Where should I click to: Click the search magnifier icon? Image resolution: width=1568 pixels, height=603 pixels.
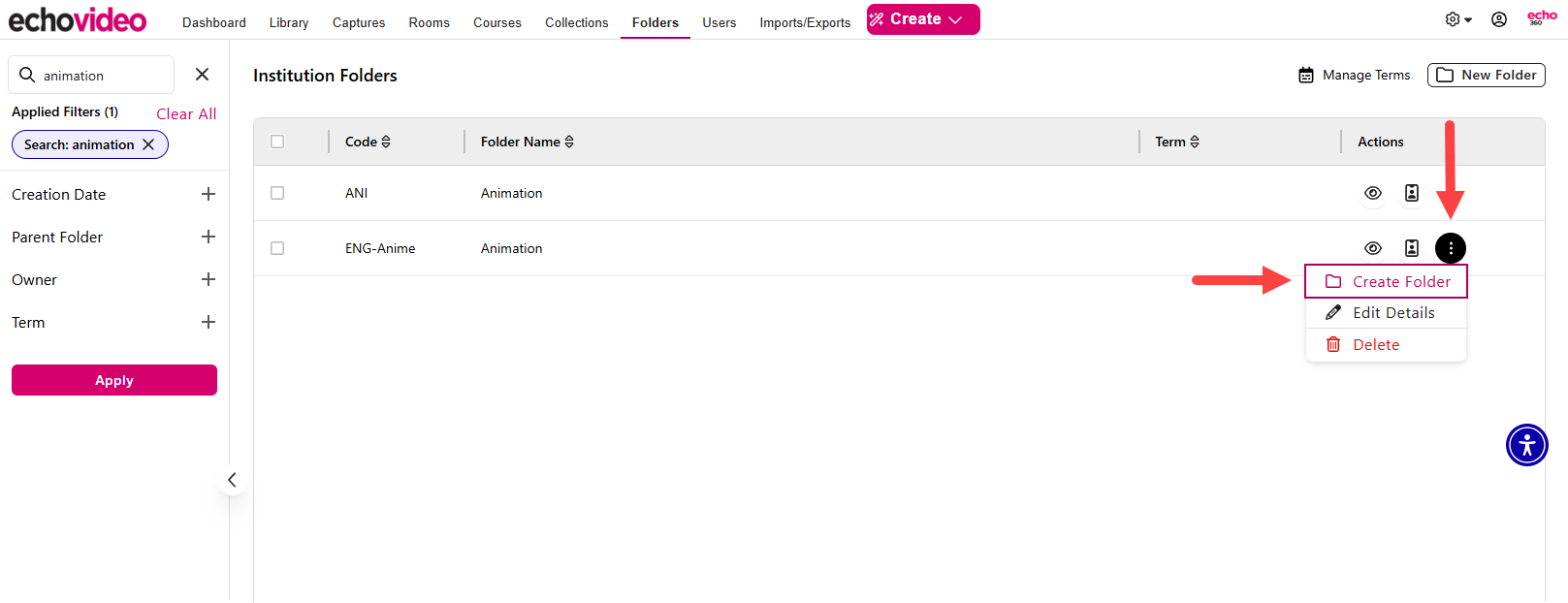(x=27, y=75)
